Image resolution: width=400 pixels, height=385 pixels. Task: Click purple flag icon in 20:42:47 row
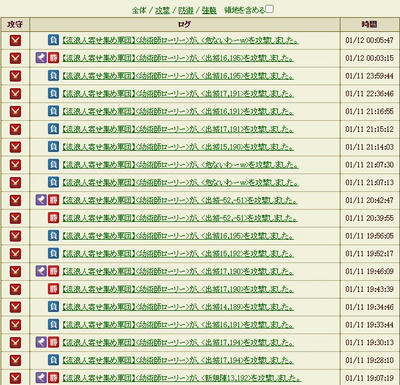pyautogui.click(x=41, y=200)
